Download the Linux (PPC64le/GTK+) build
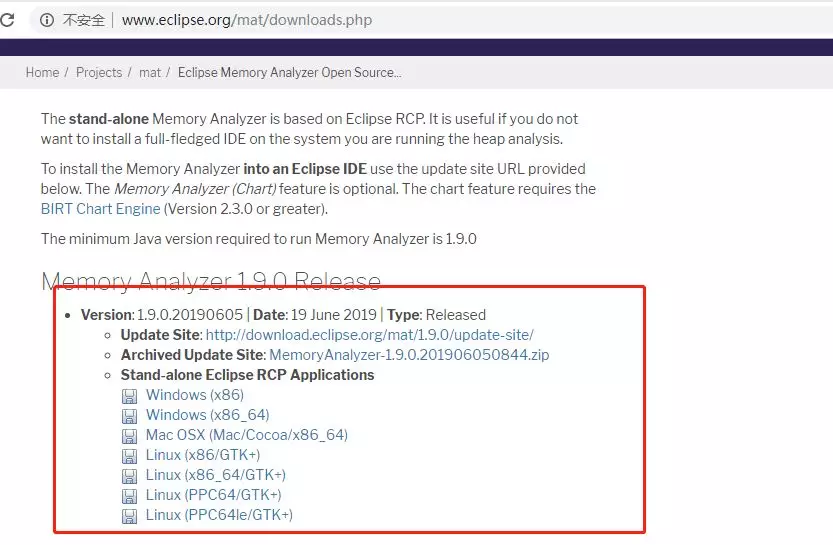833x545 pixels. (219, 515)
